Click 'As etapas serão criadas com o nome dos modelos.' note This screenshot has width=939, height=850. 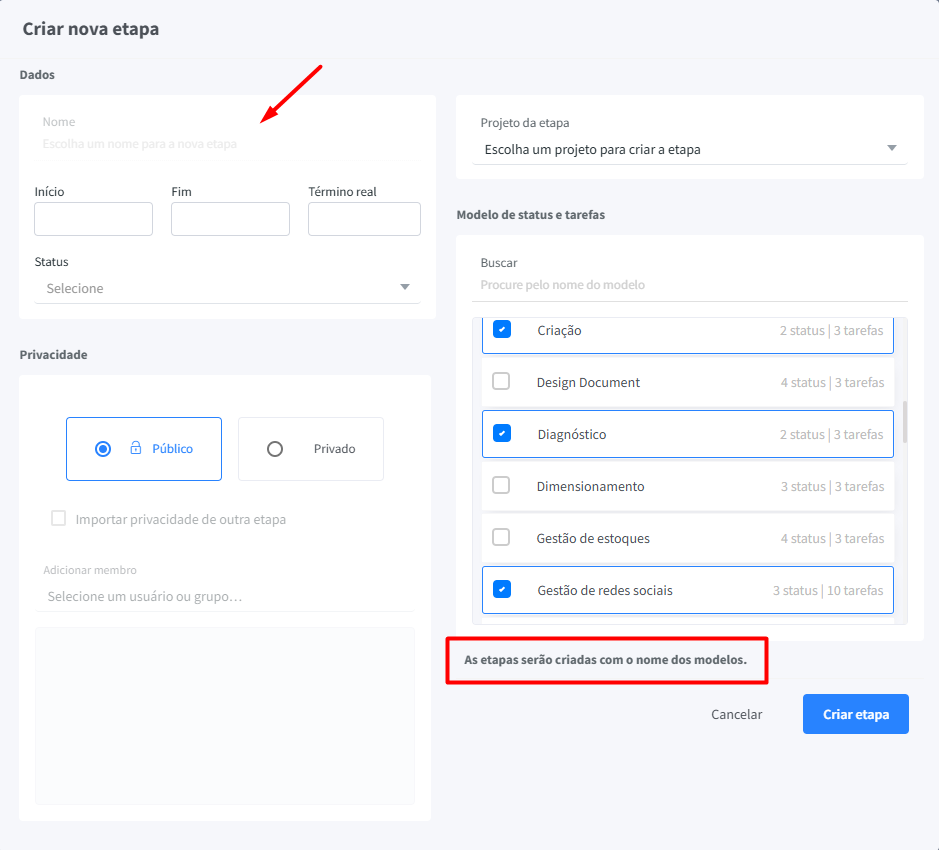605,660
